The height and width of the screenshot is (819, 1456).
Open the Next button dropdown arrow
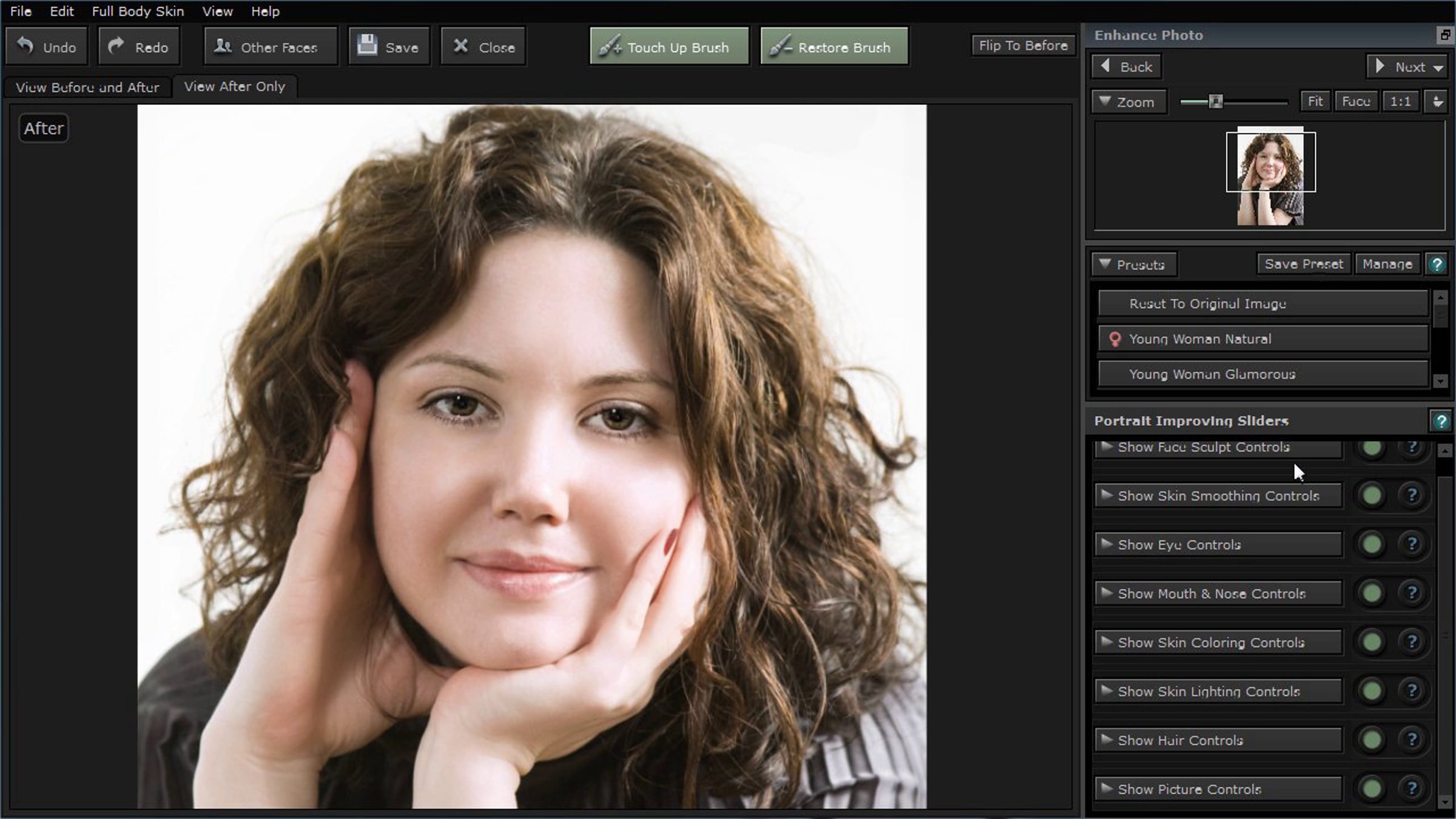tap(1438, 67)
